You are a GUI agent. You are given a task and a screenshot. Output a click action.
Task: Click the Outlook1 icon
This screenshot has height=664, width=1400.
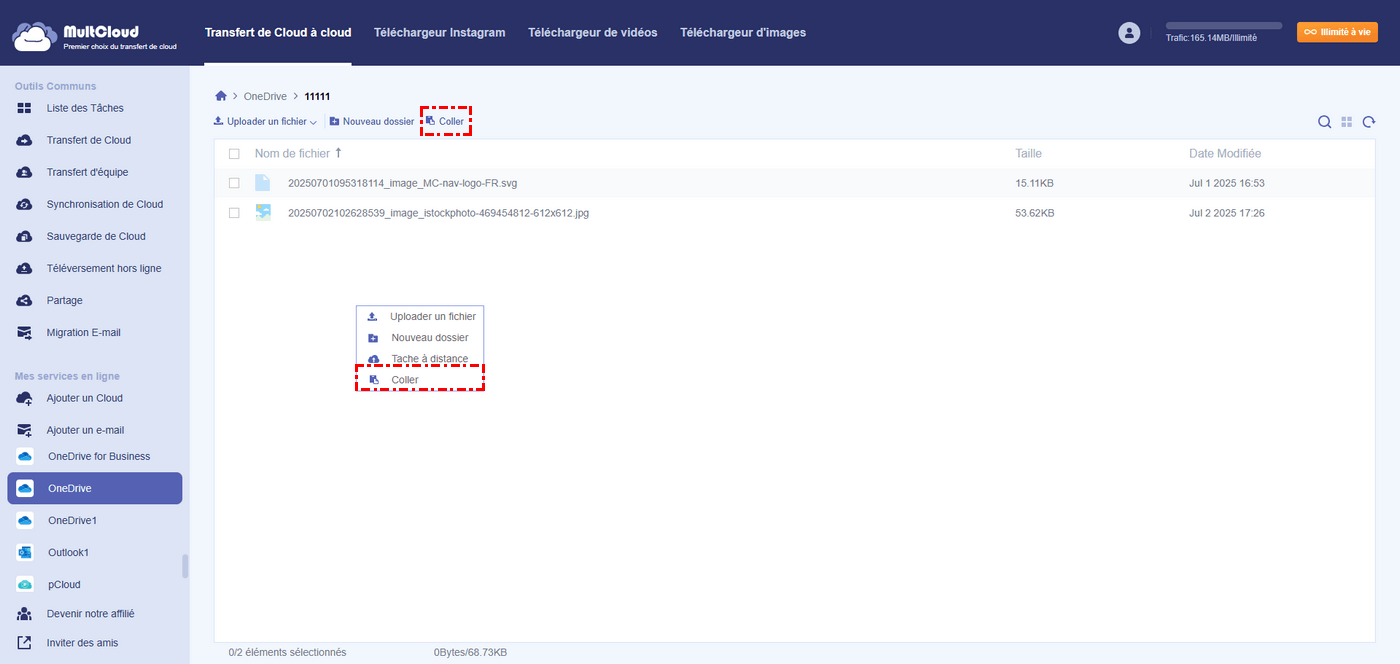tap(25, 552)
